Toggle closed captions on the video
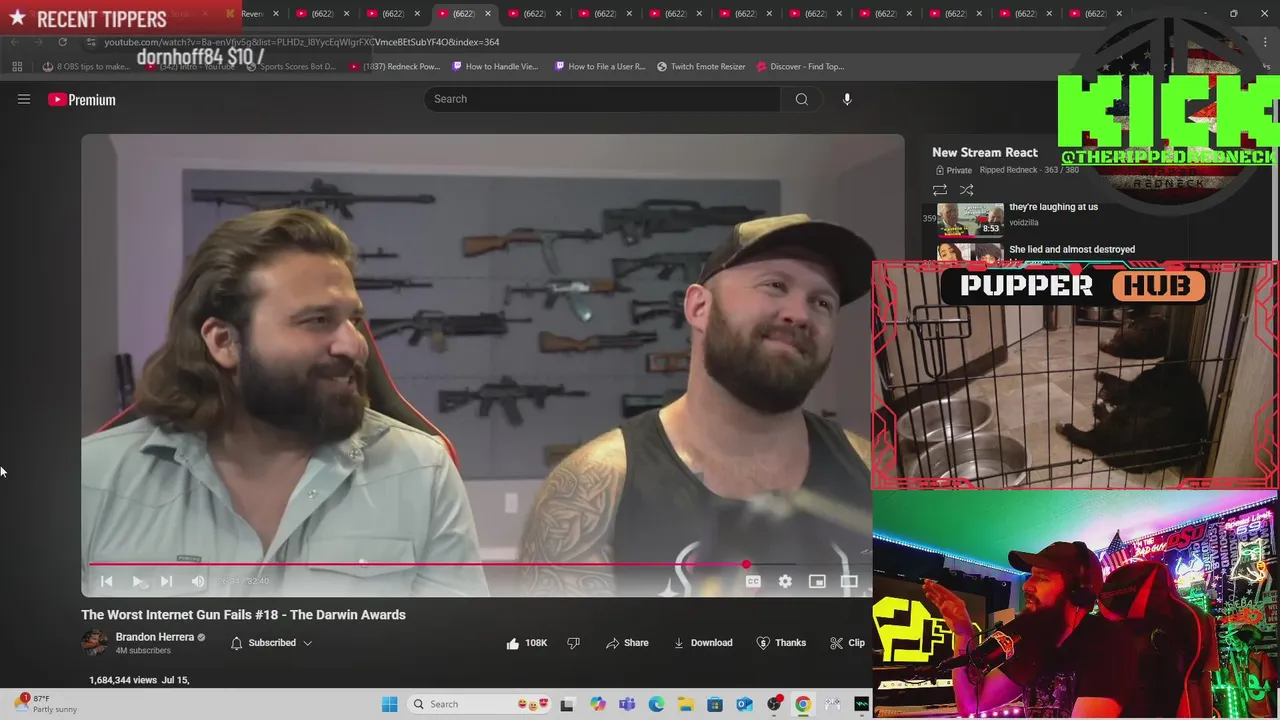 tap(753, 581)
